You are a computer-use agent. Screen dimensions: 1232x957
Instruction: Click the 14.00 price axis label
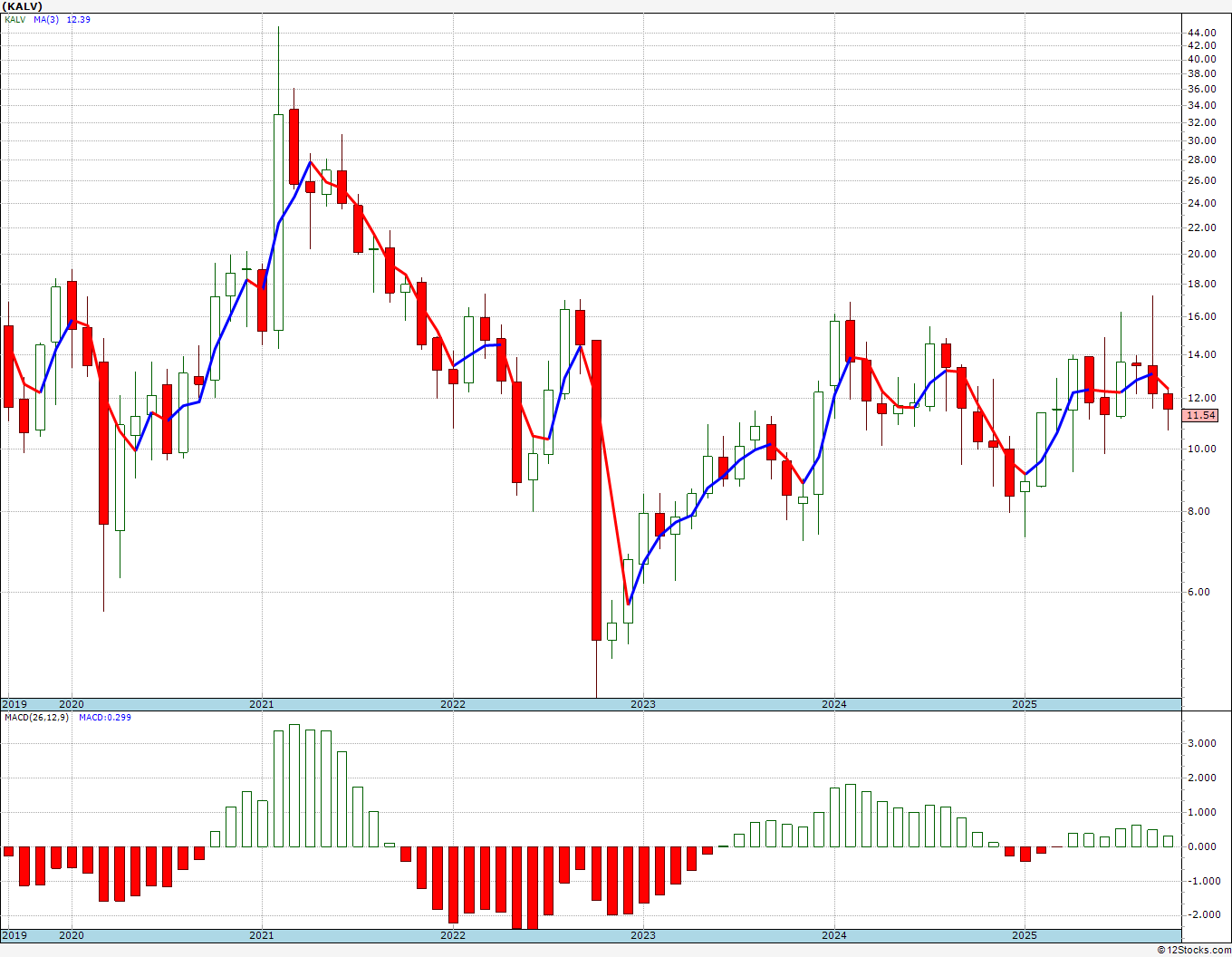coord(1201,354)
